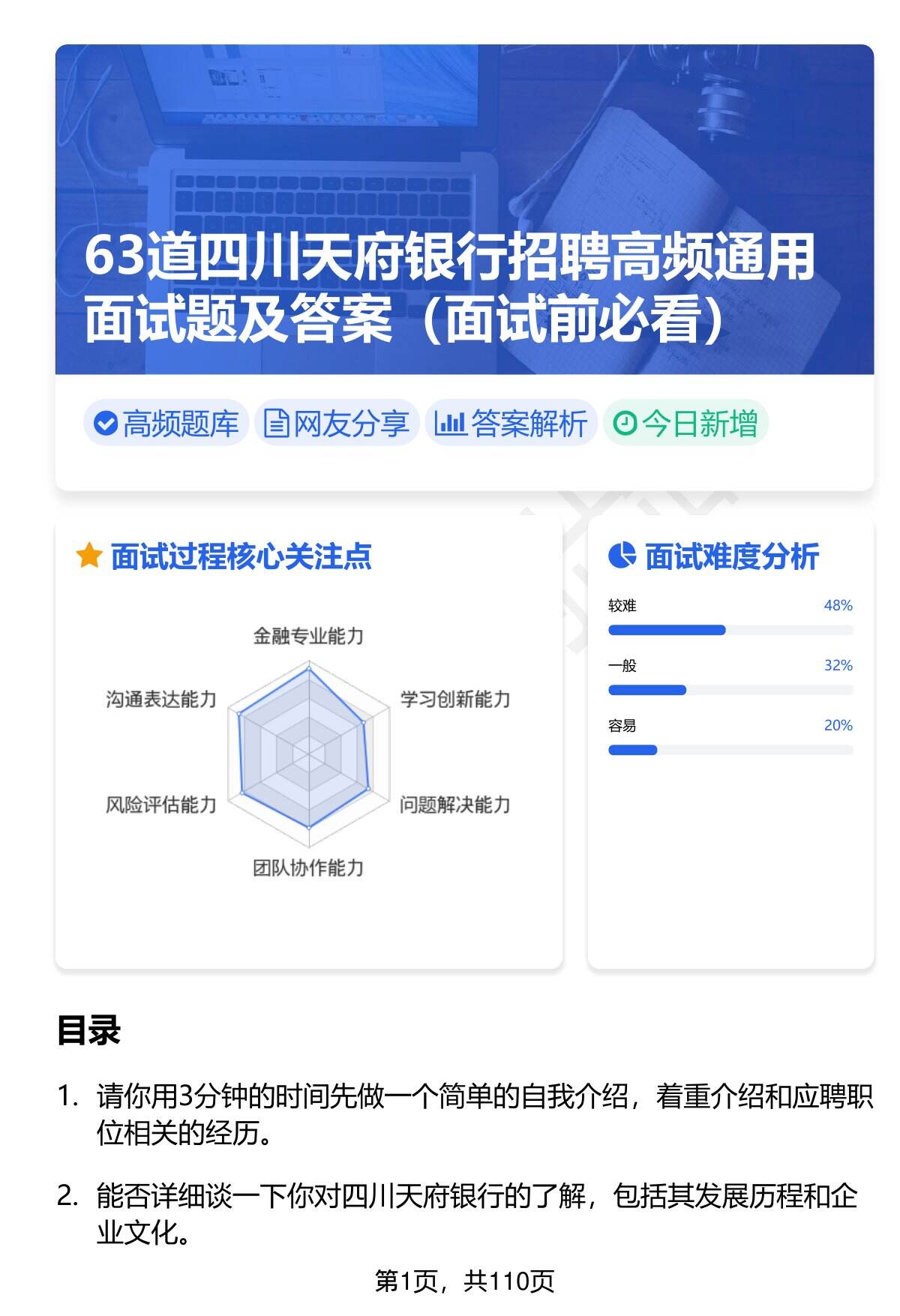
Task: Click the 金融专业能力 radar label
Action: point(308,637)
